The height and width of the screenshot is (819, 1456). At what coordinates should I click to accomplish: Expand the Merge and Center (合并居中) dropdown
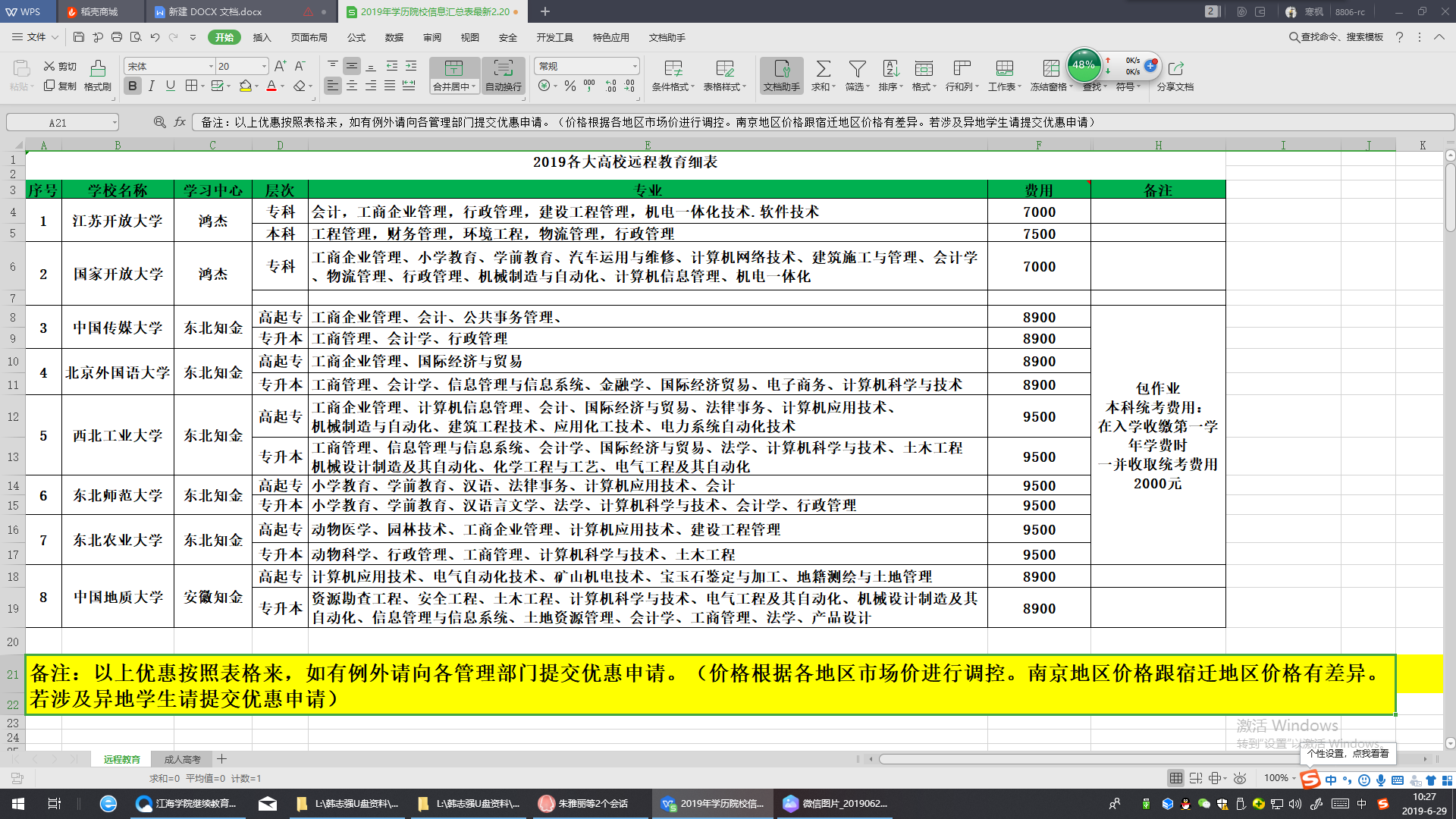474,86
